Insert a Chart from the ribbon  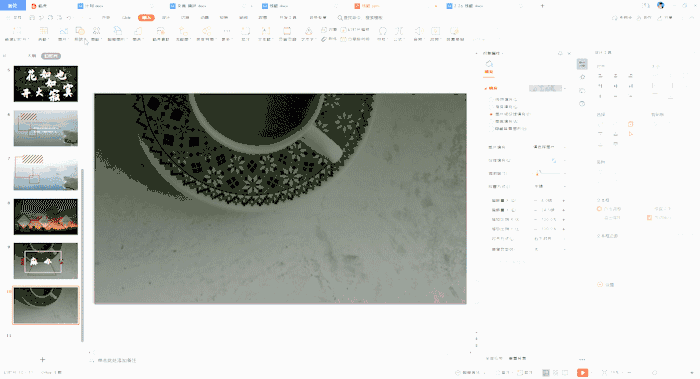(138, 34)
